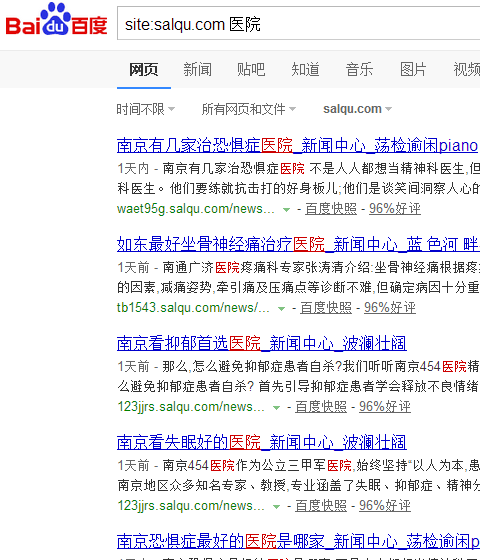Expand arrow beside 南京看抑郁首选医院 result URL
The height and width of the screenshot is (560, 480).
tap(276, 408)
